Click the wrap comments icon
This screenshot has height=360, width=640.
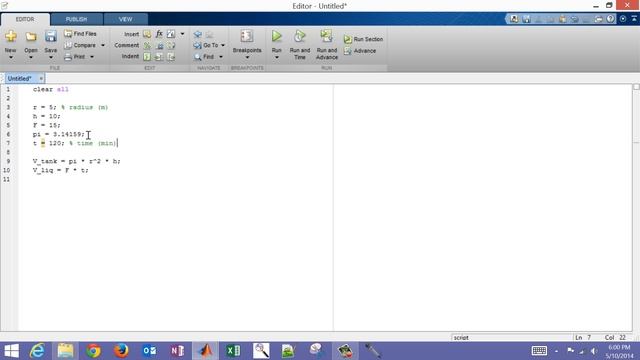click(171, 46)
